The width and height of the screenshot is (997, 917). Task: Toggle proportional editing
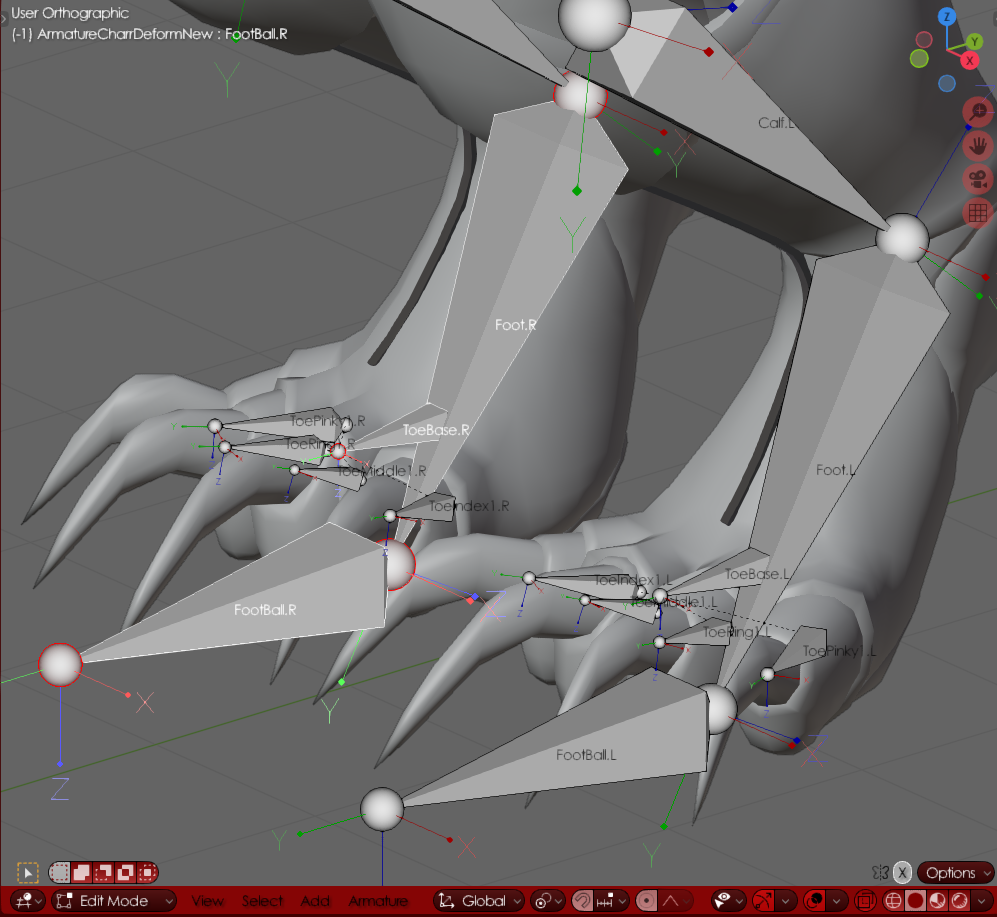tap(647, 900)
